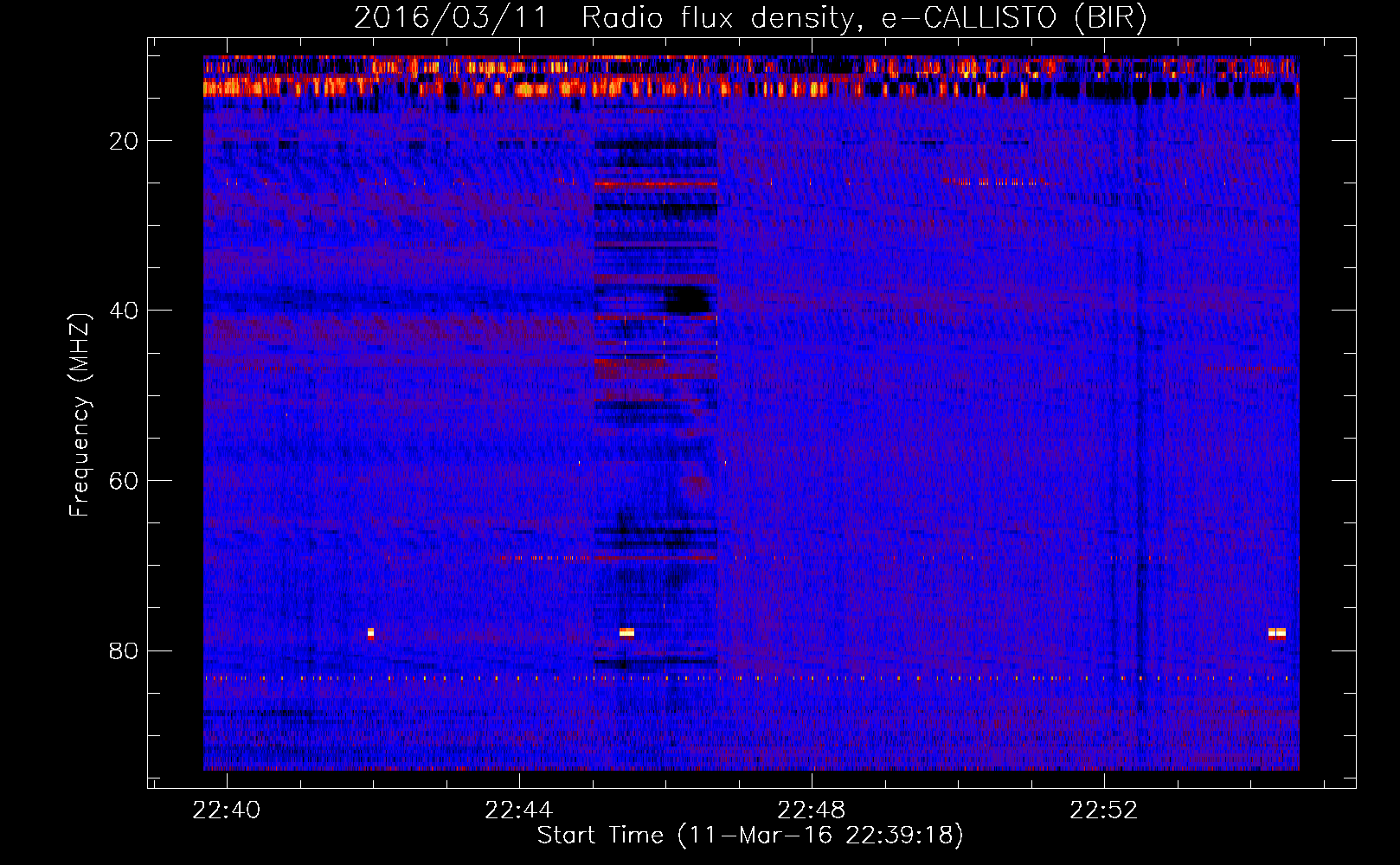Click the Frequency (MHZ) axis label
The height and width of the screenshot is (865, 1400).
click(80, 415)
